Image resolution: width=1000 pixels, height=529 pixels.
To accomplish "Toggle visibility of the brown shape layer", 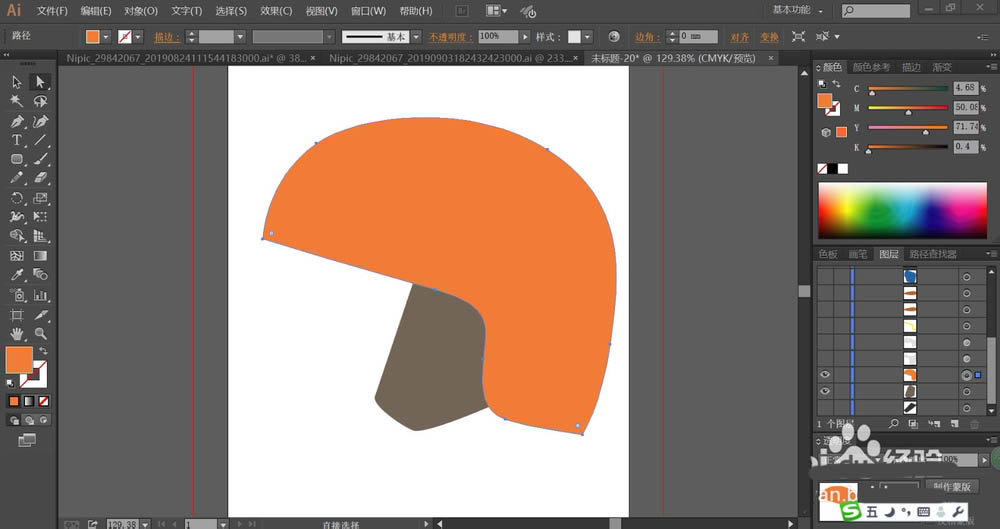I will click(826, 391).
